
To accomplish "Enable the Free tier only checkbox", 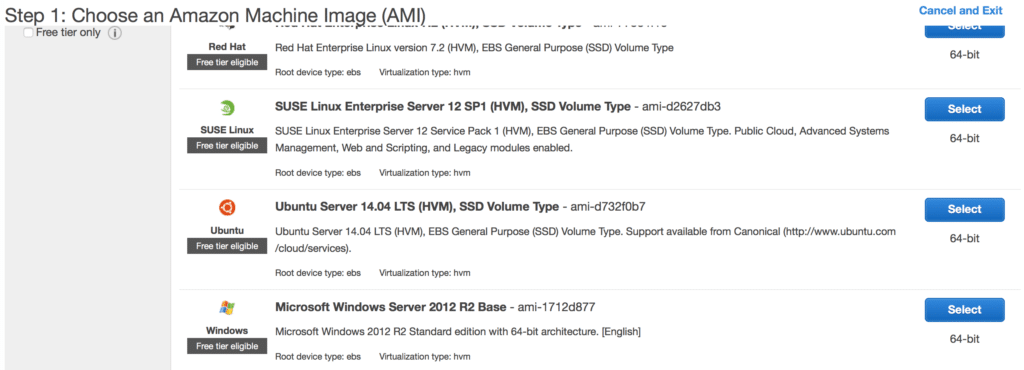I will tap(28, 33).
